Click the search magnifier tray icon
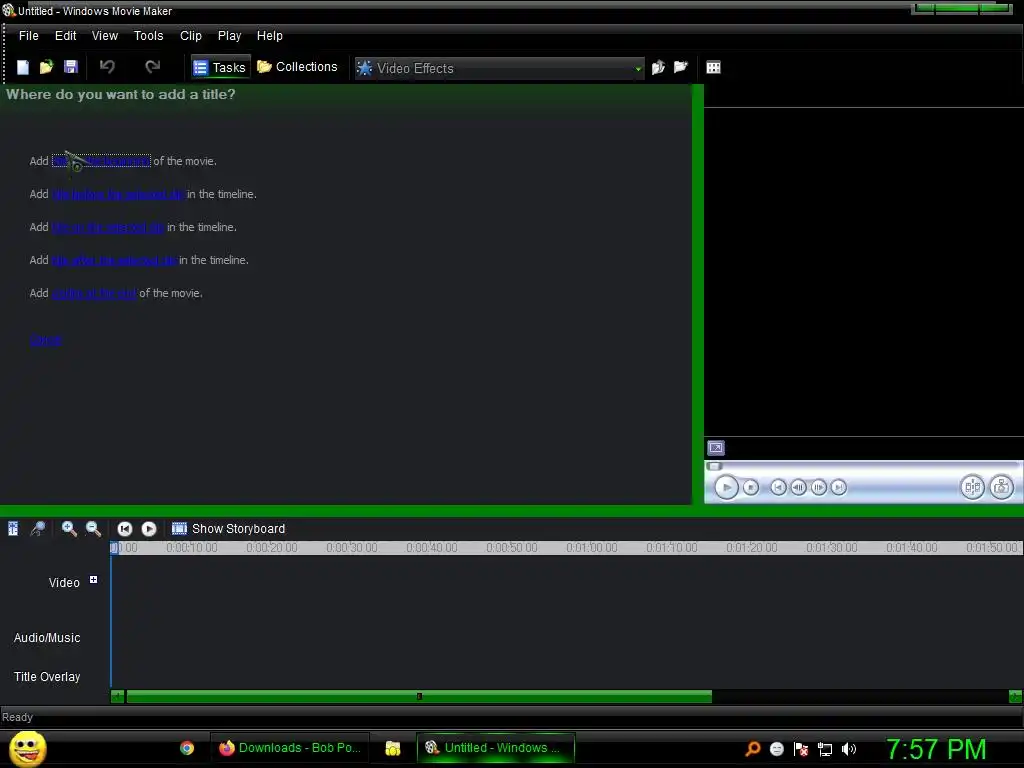This screenshot has width=1024, height=768. point(752,749)
